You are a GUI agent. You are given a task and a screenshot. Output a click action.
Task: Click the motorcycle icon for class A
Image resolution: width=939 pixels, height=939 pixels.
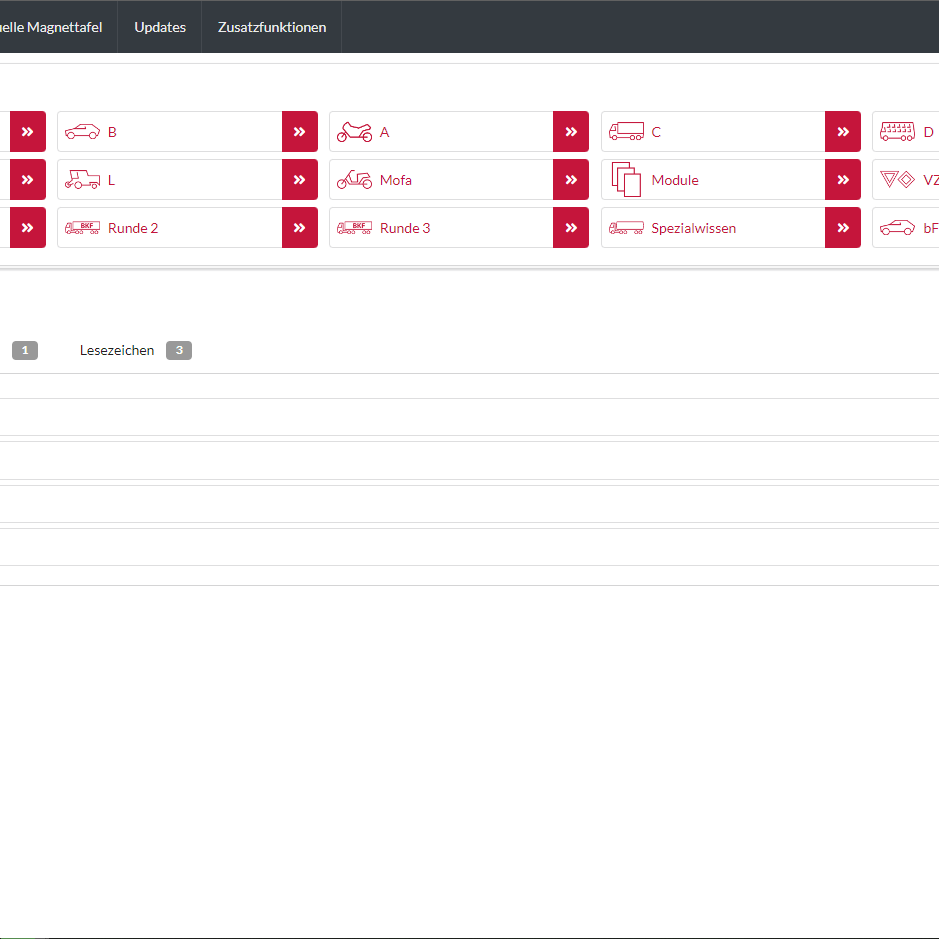click(354, 132)
